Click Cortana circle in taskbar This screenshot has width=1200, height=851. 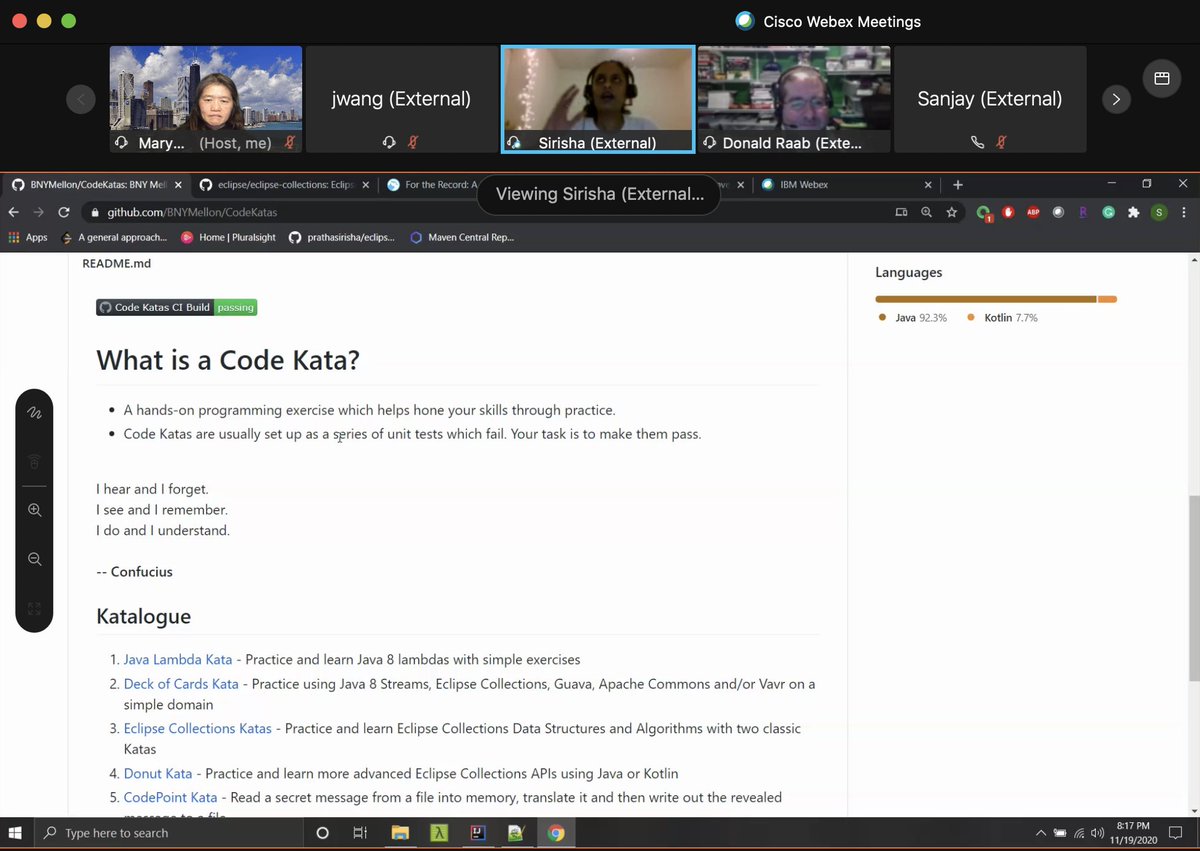tap(322, 832)
